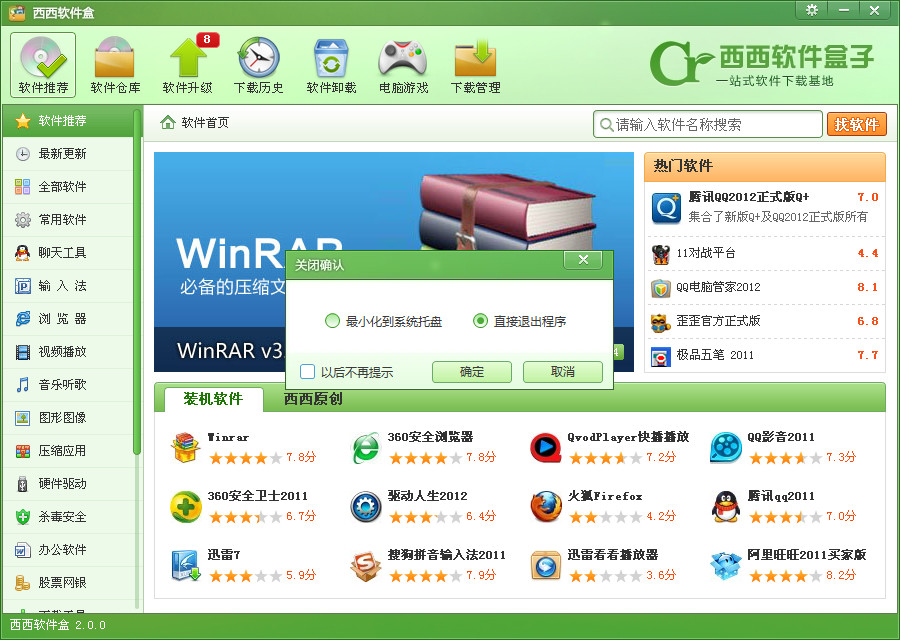Select 全部软件 in the sidebar
Screen dimensions: 900x640
pyautogui.click(x=68, y=187)
